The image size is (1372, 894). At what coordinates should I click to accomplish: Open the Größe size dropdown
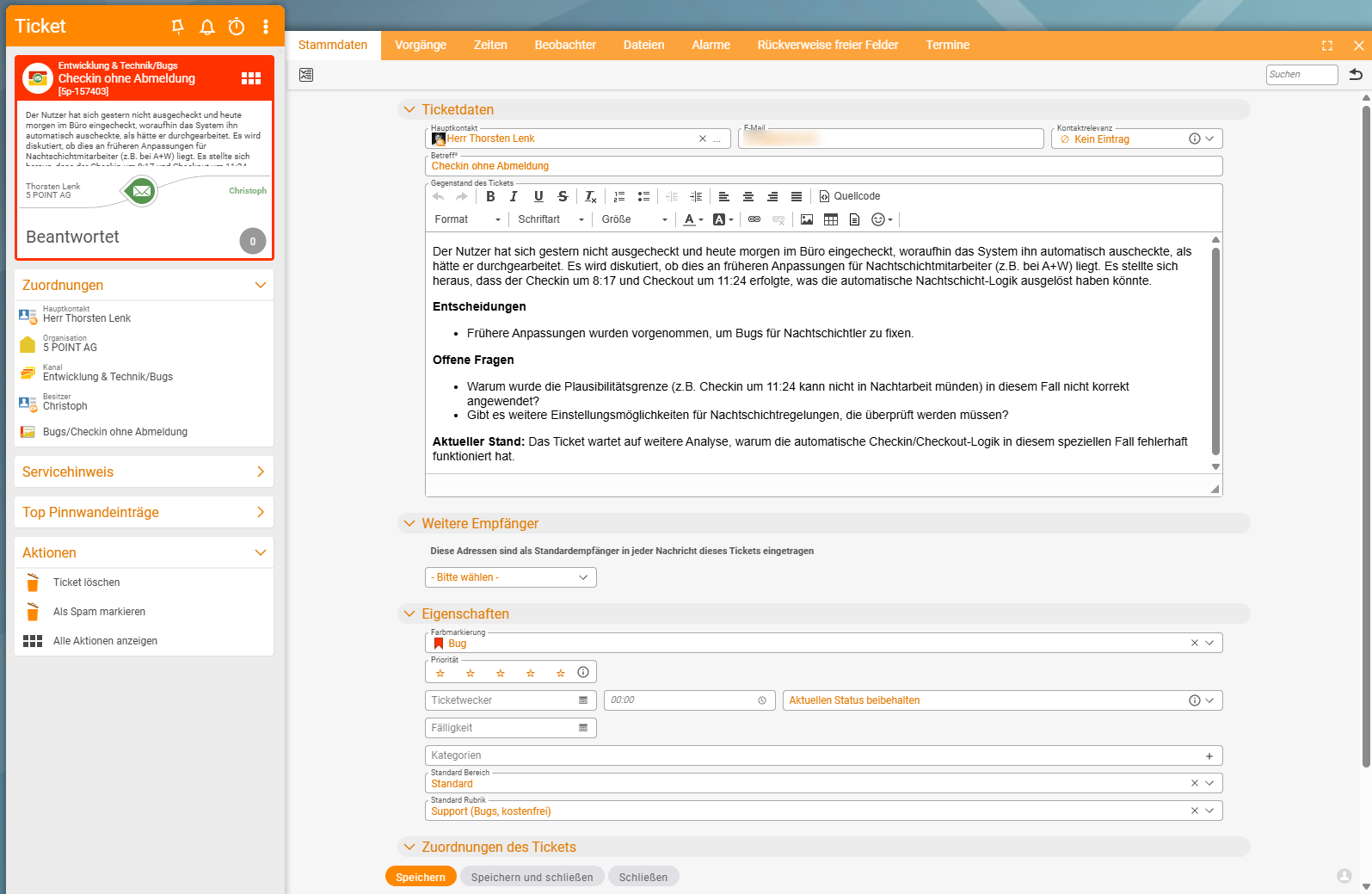634,219
